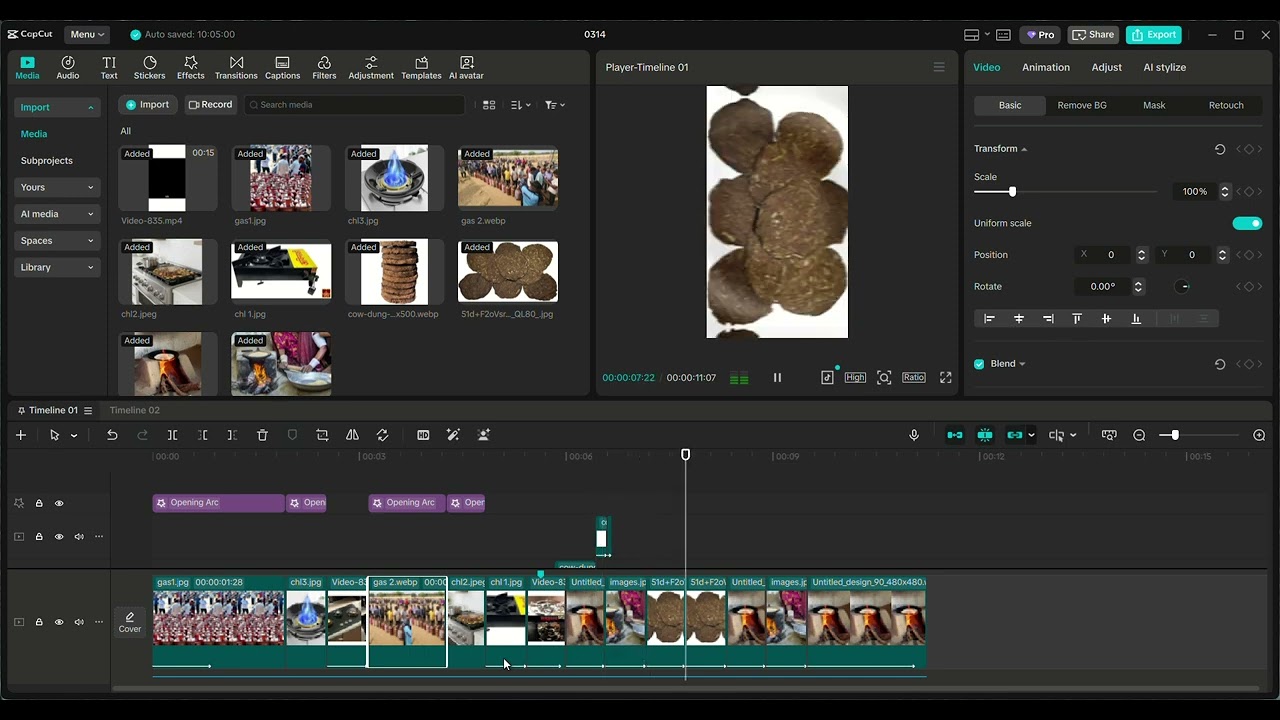Click the Share button

pos(1093,34)
